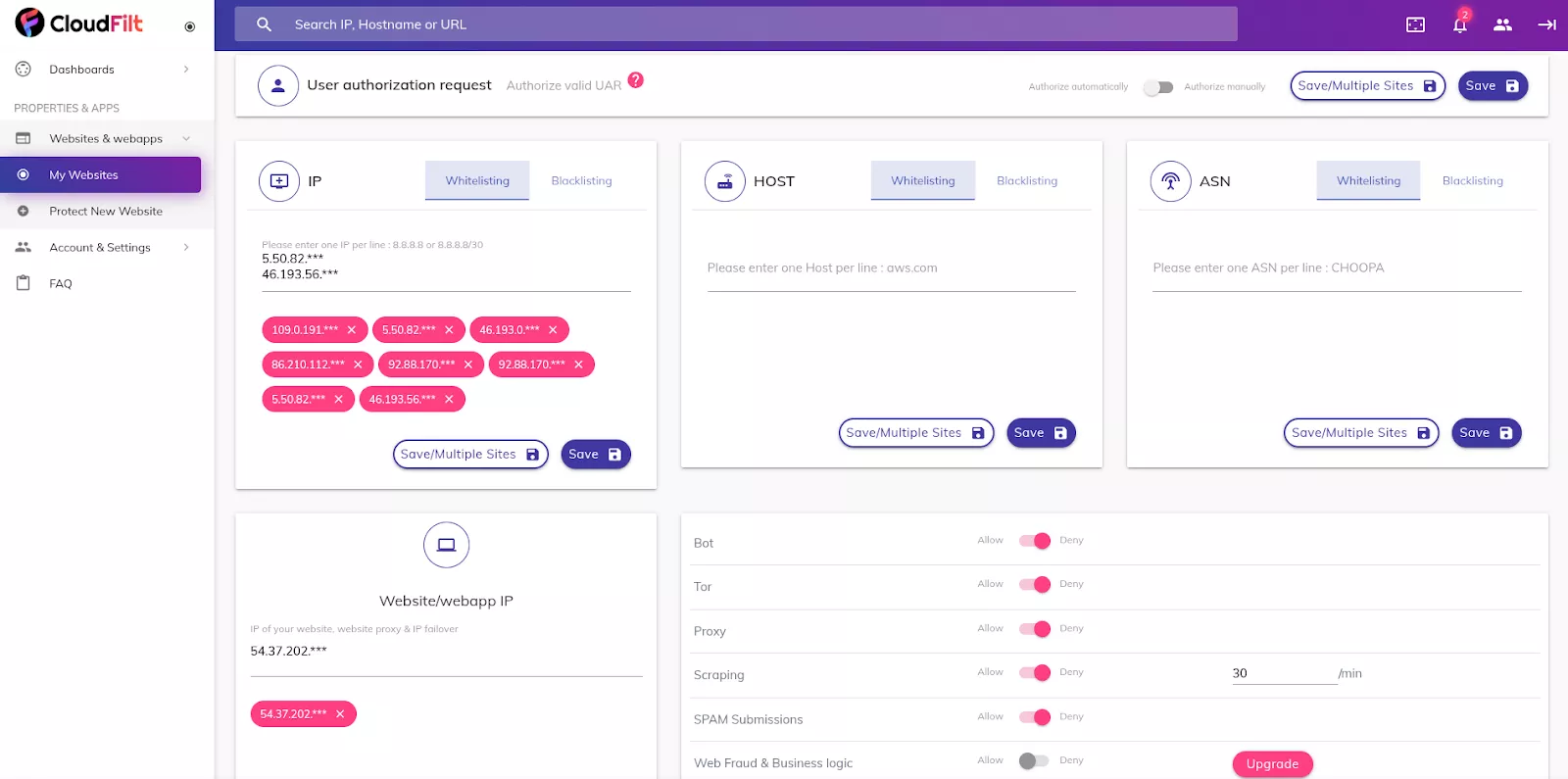Remove the 109.0.191.*** IP chip
This screenshot has height=779, width=1568.
pos(352,330)
